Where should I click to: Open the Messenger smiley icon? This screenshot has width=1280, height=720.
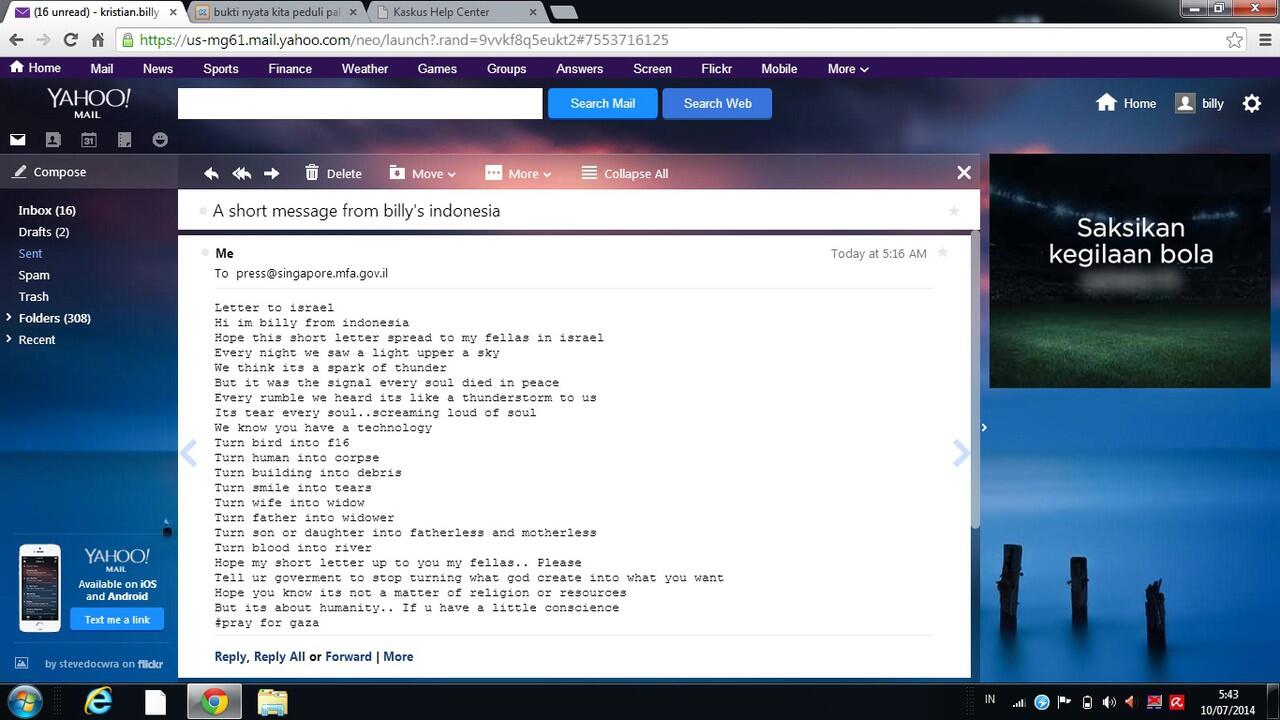pyautogui.click(x=160, y=140)
